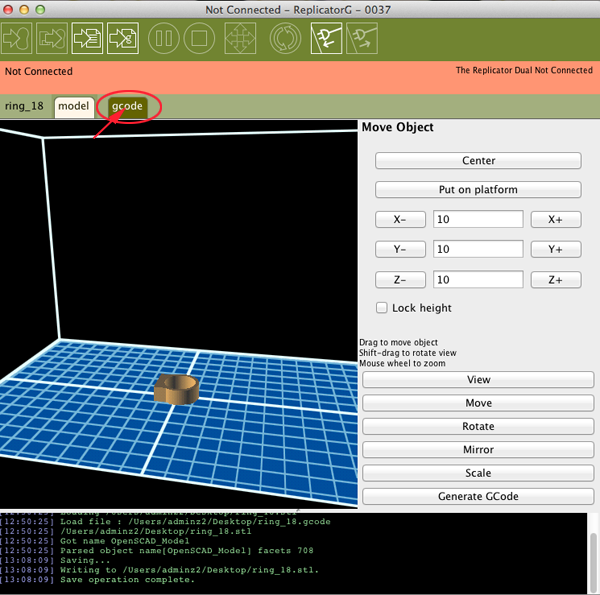Select the Mirror mode button

tap(478, 450)
